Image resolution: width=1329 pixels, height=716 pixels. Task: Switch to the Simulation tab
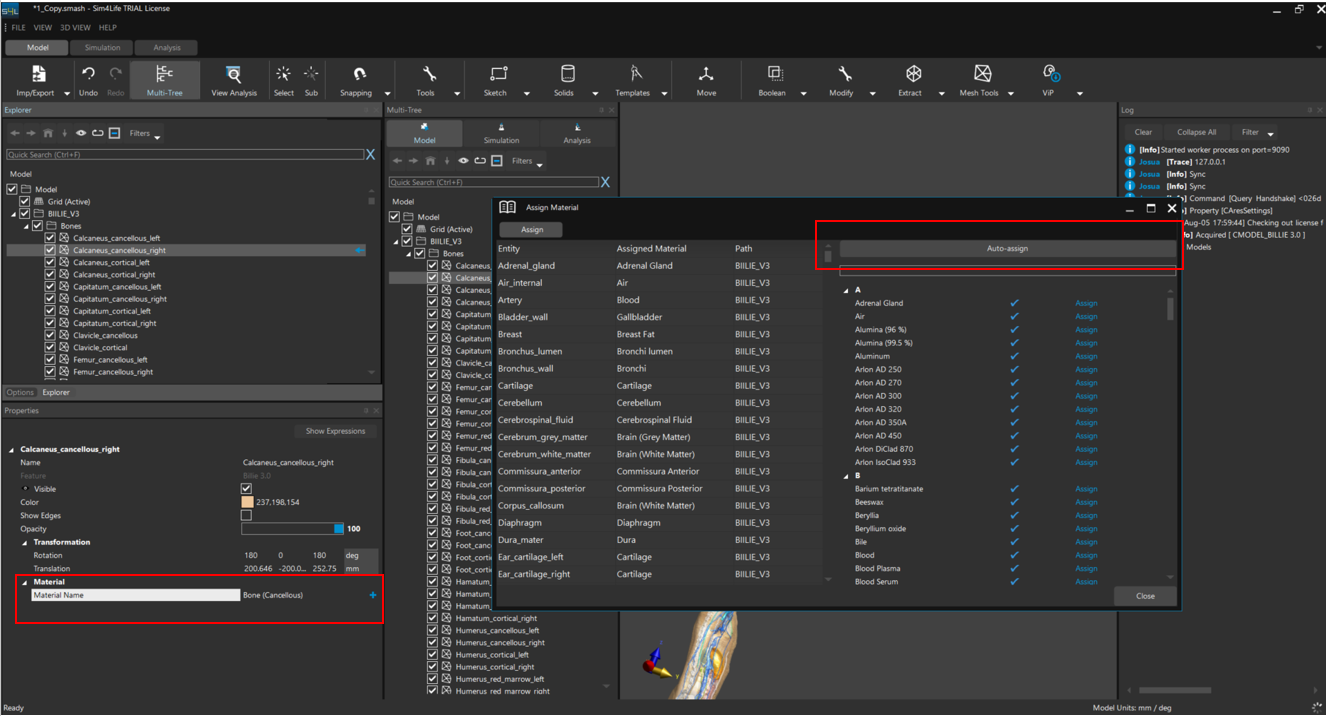102,48
